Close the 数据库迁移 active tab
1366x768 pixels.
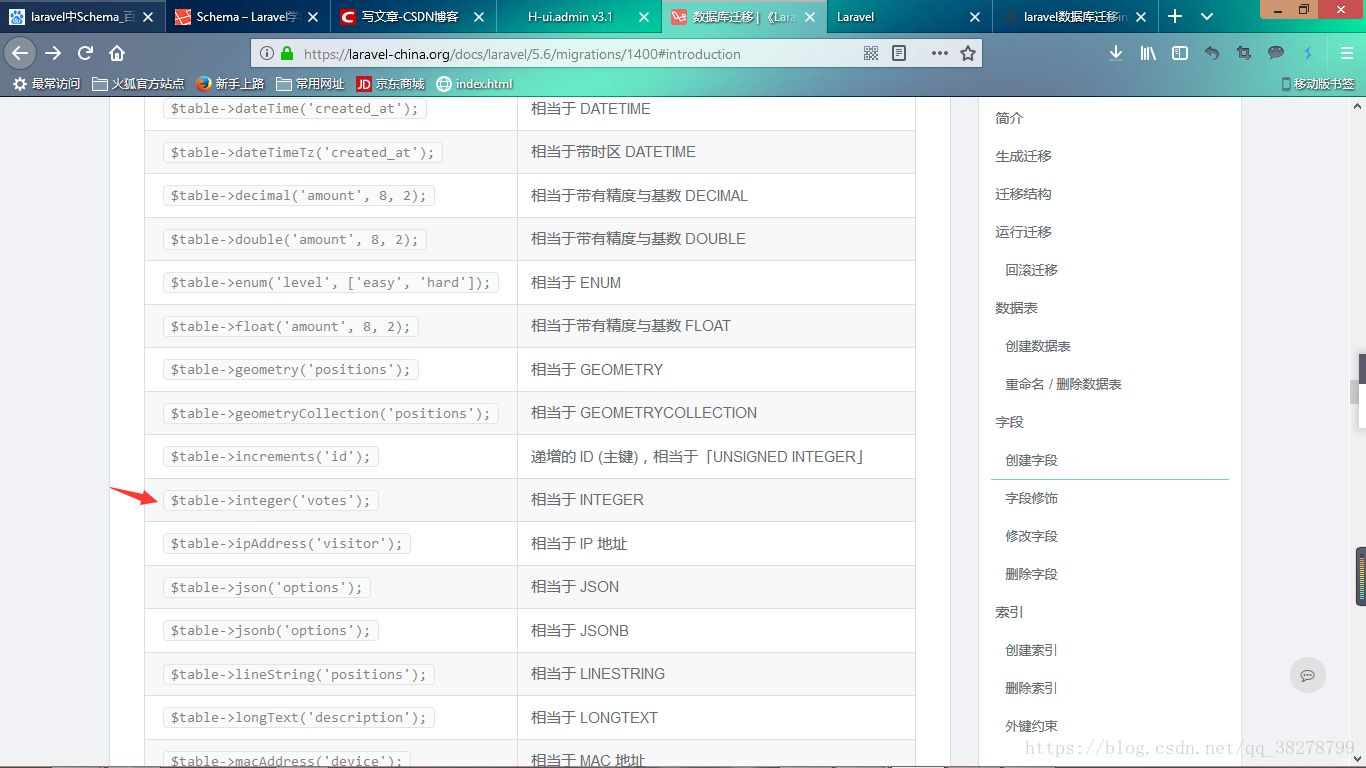809,17
